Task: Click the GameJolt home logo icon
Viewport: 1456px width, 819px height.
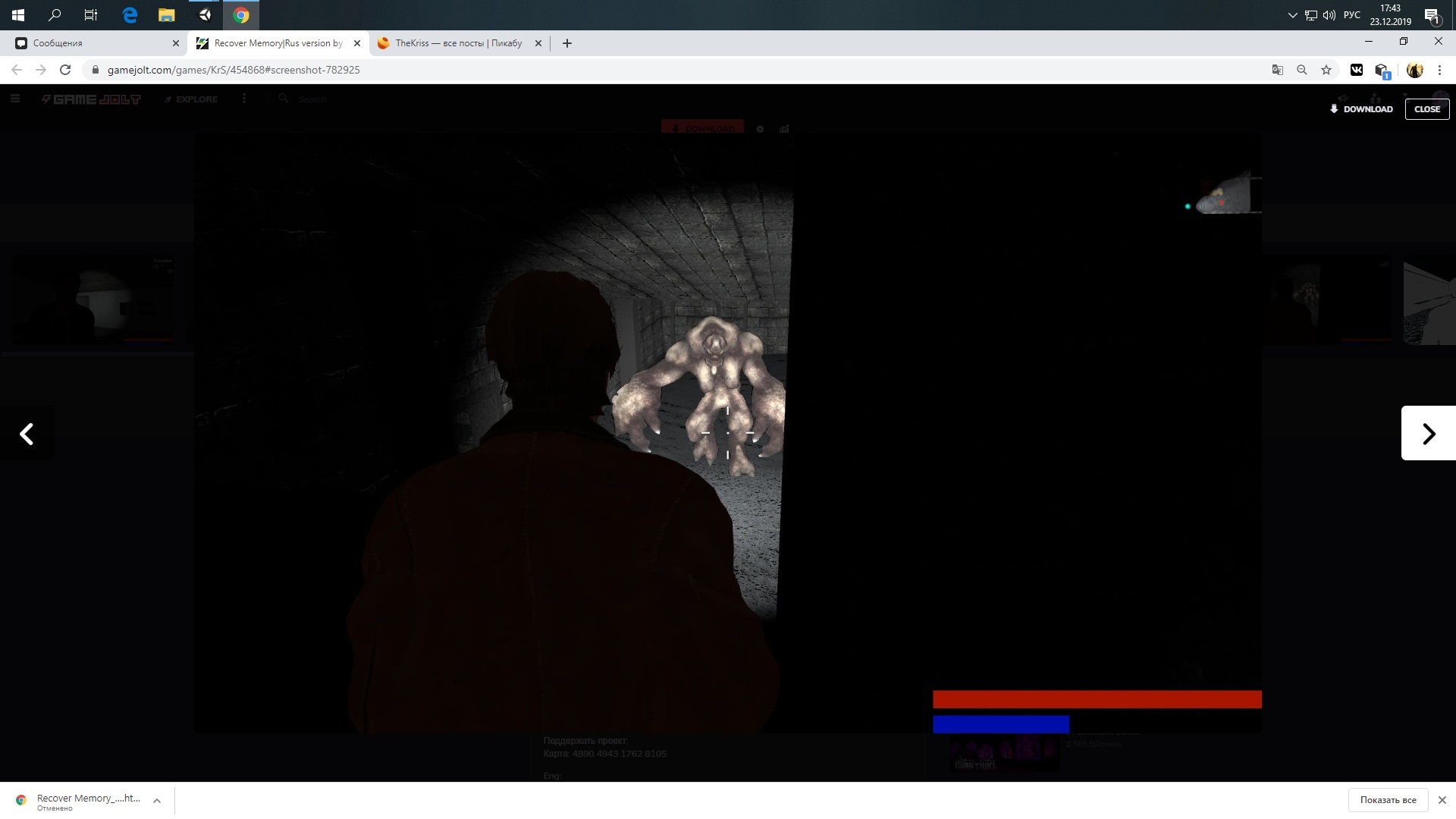Action: point(90,98)
